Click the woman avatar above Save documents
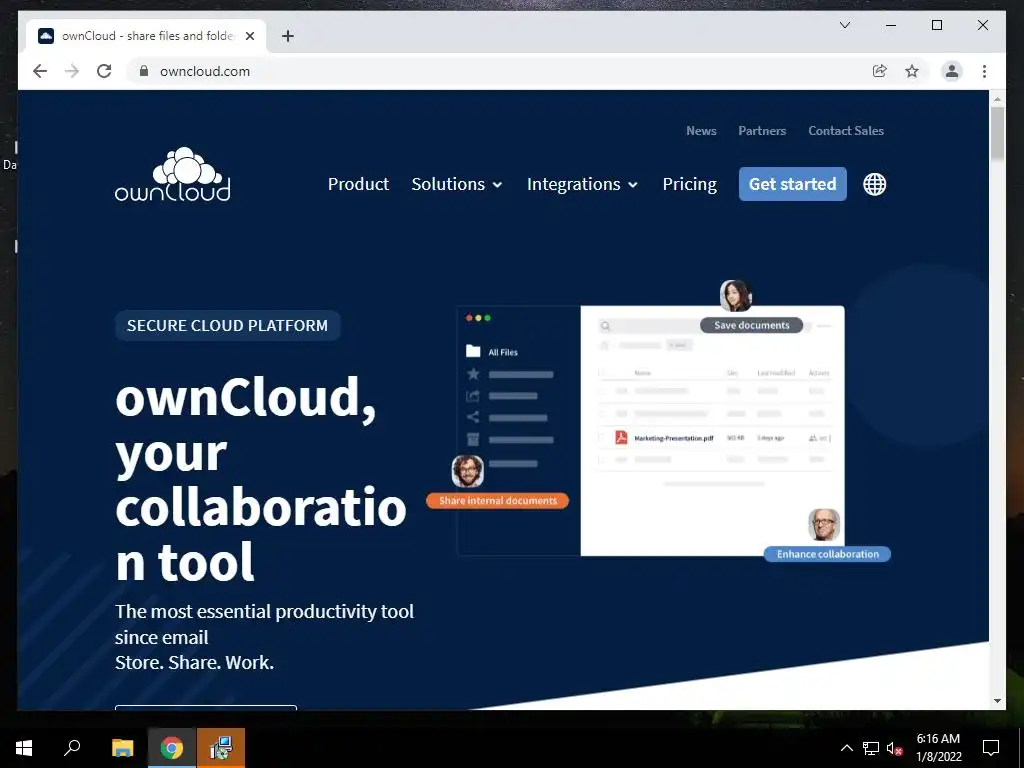The width and height of the screenshot is (1024, 768). tap(735, 296)
